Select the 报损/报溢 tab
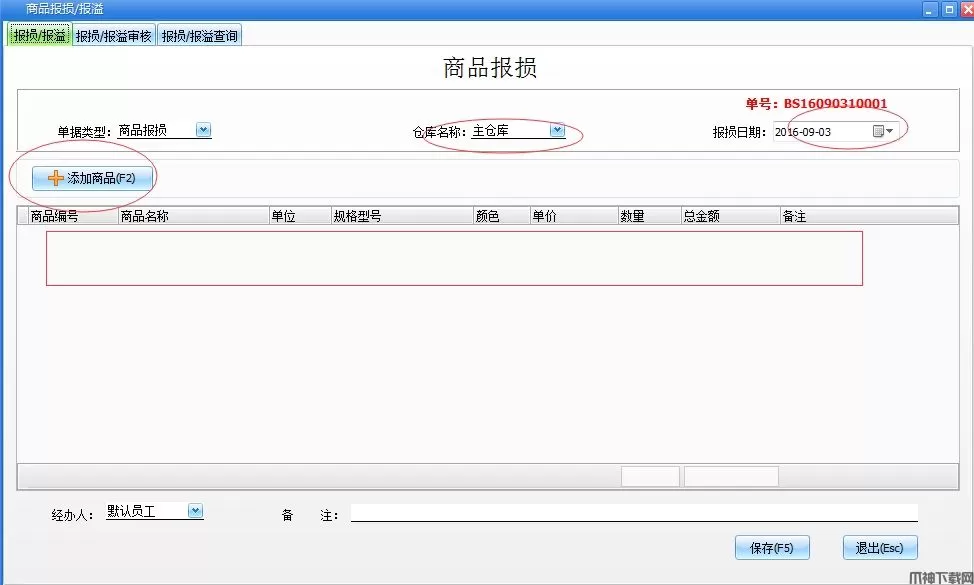974x585 pixels. coord(39,36)
